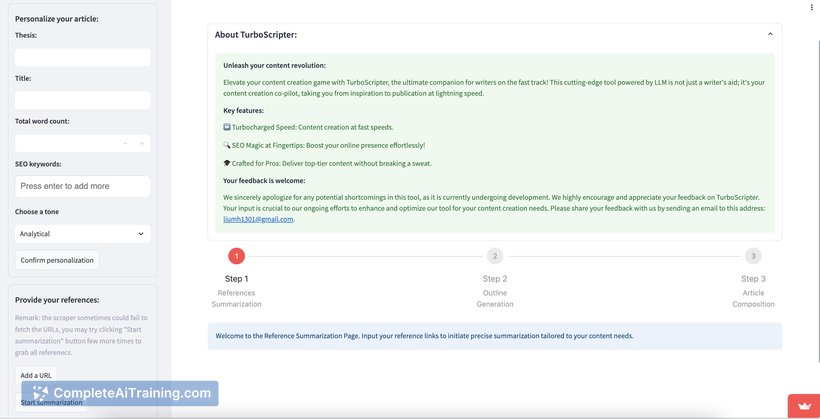Decrease total word count with minus

tap(125, 143)
